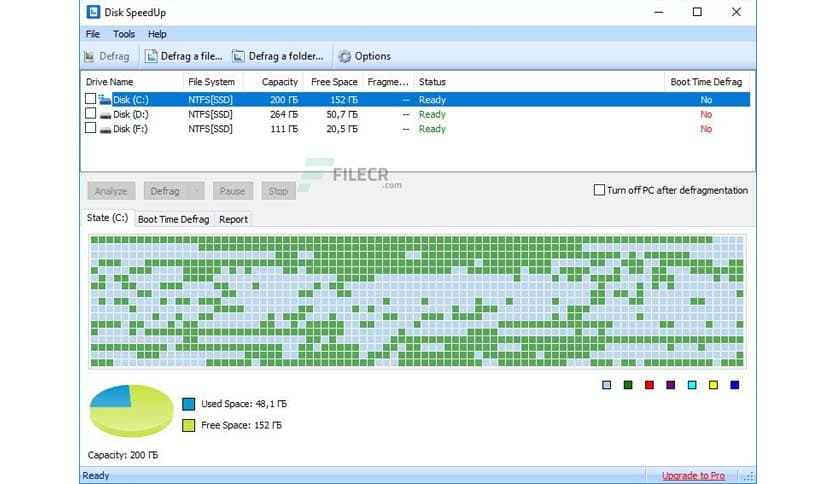Click the Defrag button below drive list
Image resolution: width=836 pixels, height=484 pixels.
(166, 191)
